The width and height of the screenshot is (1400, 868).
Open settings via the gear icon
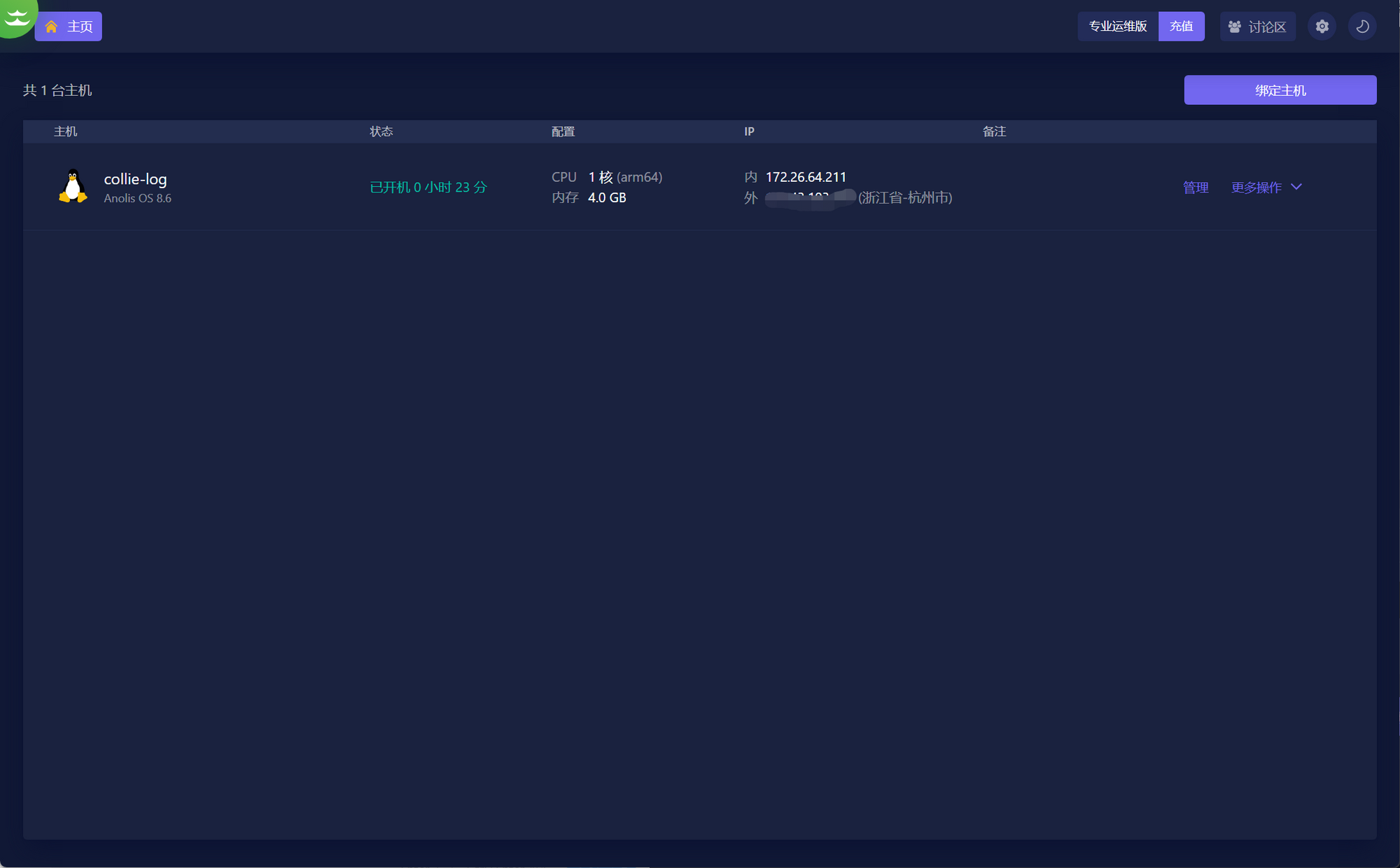1322,27
